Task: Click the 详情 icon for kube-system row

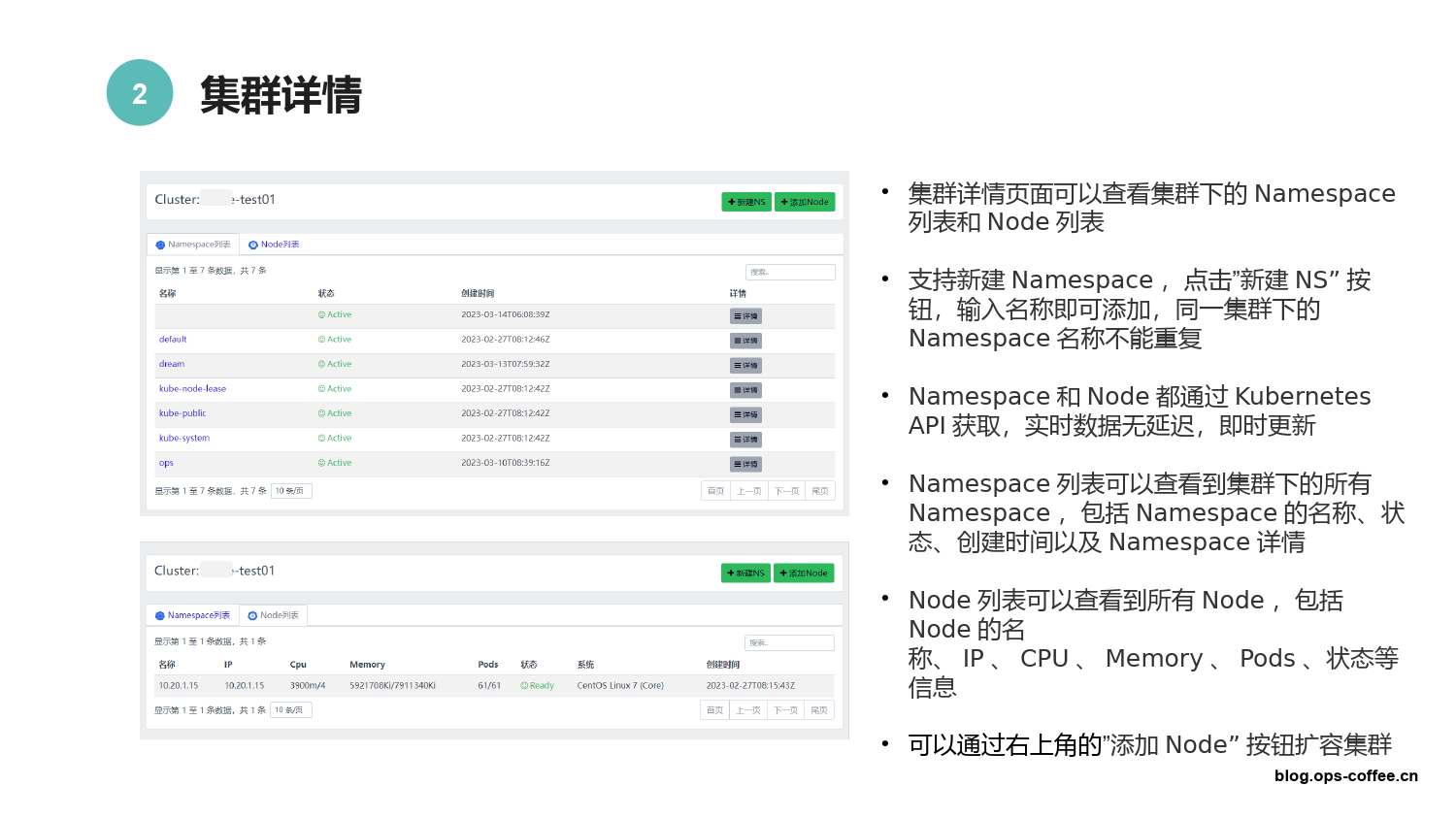Action: pyautogui.click(x=745, y=440)
